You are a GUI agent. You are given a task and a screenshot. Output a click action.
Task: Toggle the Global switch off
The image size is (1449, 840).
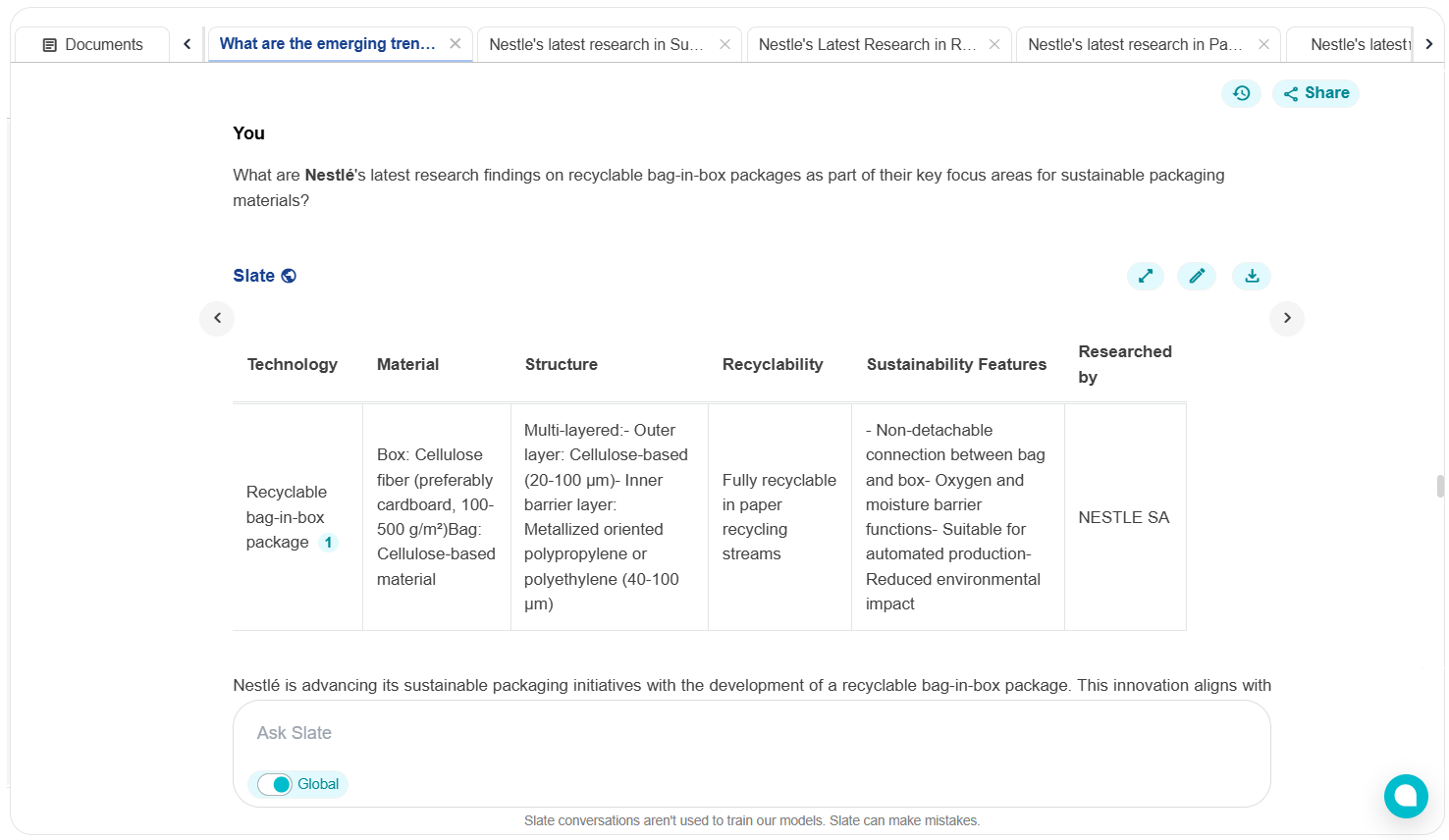pos(275,784)
